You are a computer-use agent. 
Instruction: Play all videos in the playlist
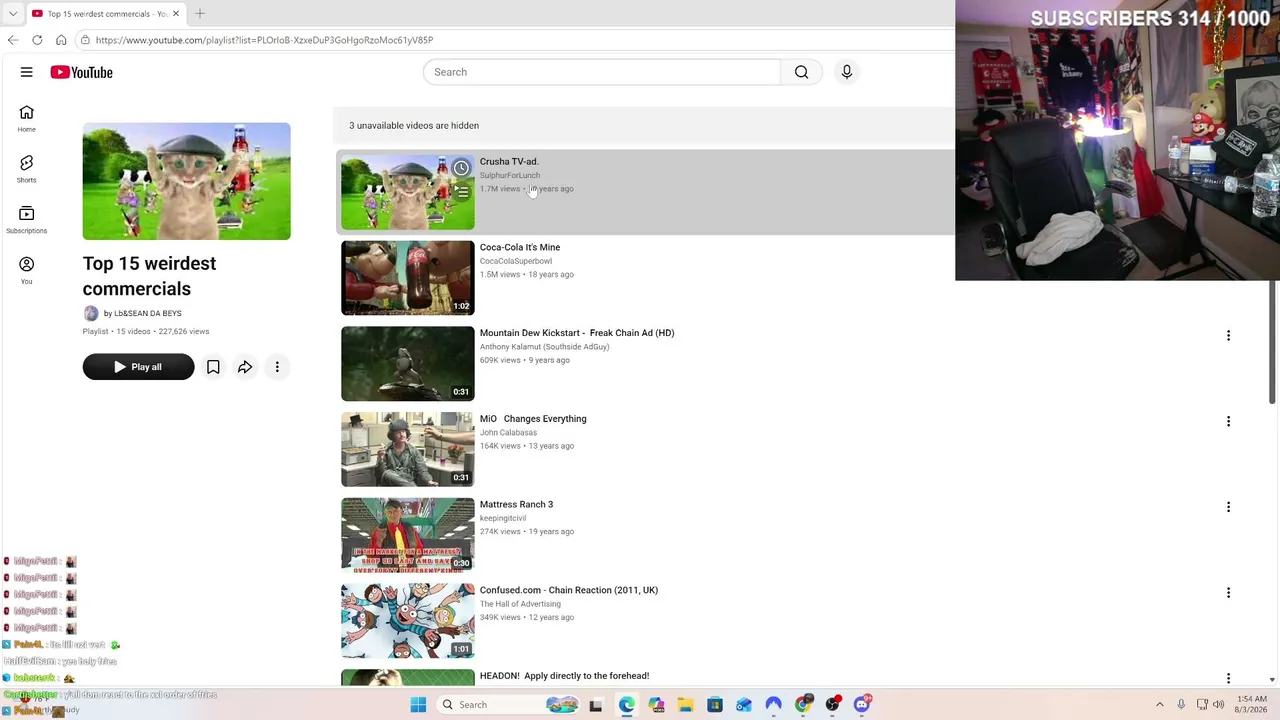click(x=138, y=367)
